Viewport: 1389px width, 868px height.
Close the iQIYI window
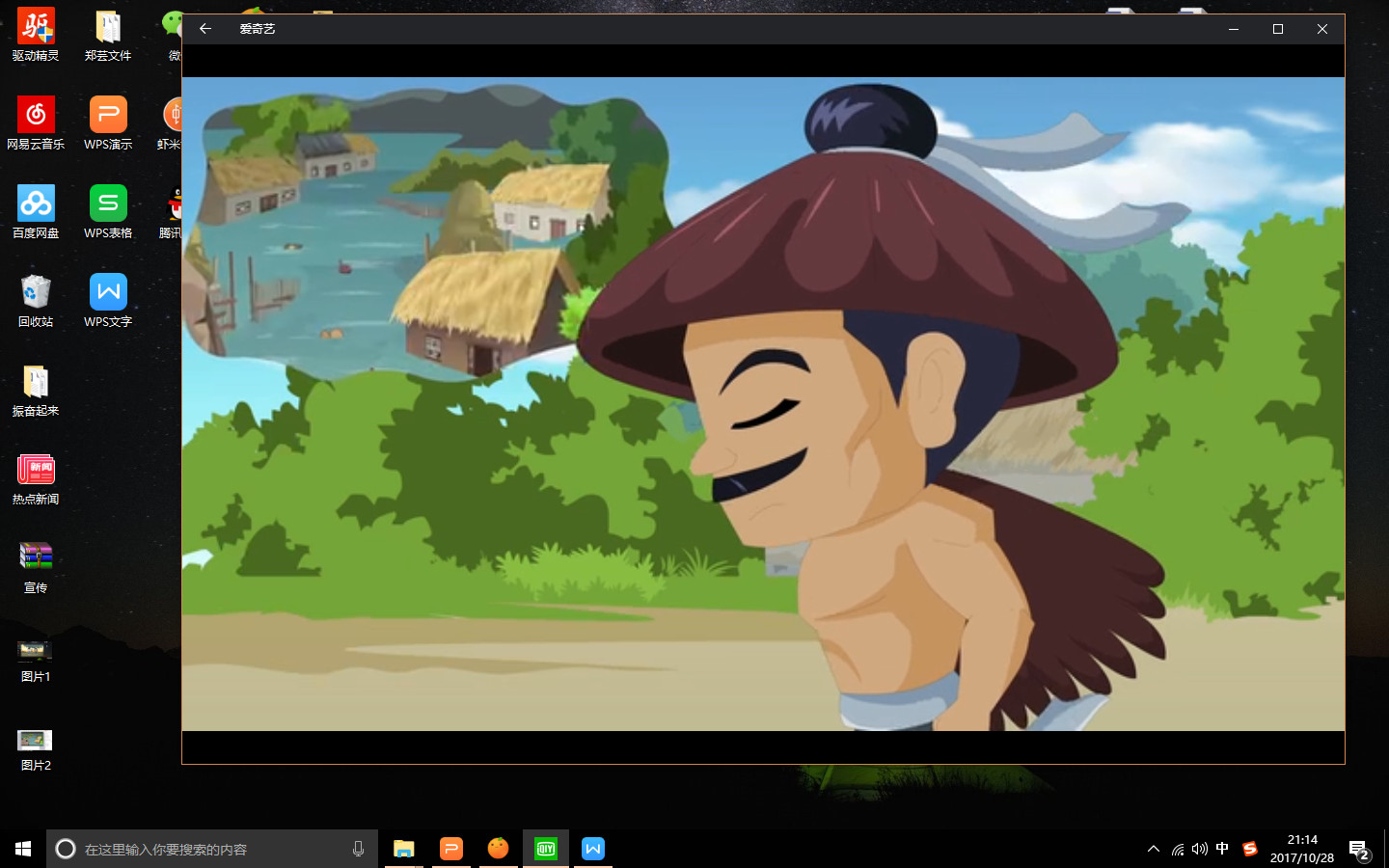pos(1322,29)
